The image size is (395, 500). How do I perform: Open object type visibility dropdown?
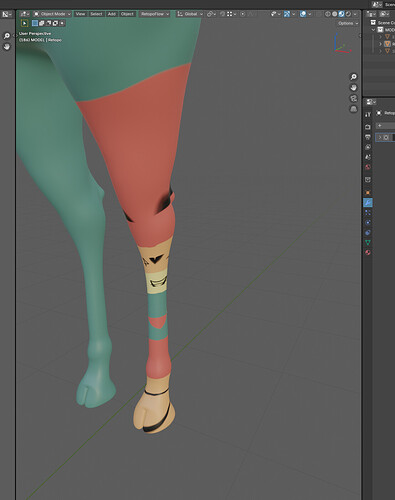[x=275, y=14]
